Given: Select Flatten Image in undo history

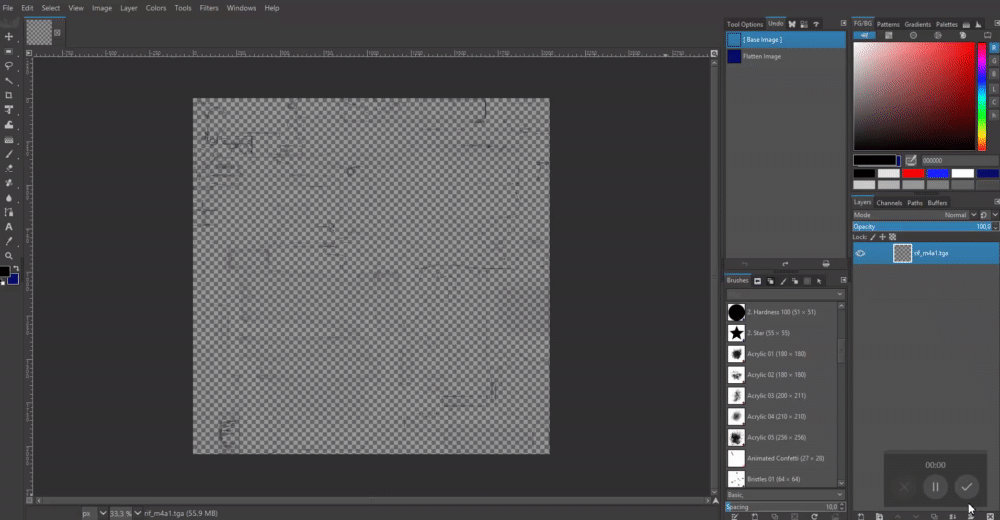Looking at the screenshot, I should coord(762,57).
